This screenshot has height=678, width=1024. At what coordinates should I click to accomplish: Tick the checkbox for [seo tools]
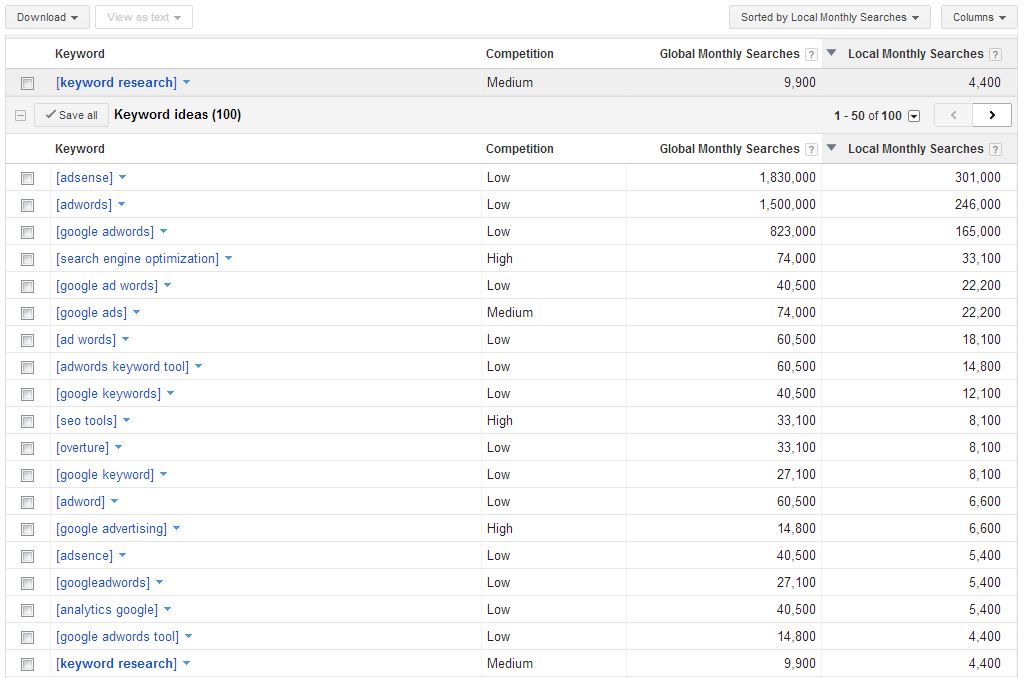[x=27, y=421]
